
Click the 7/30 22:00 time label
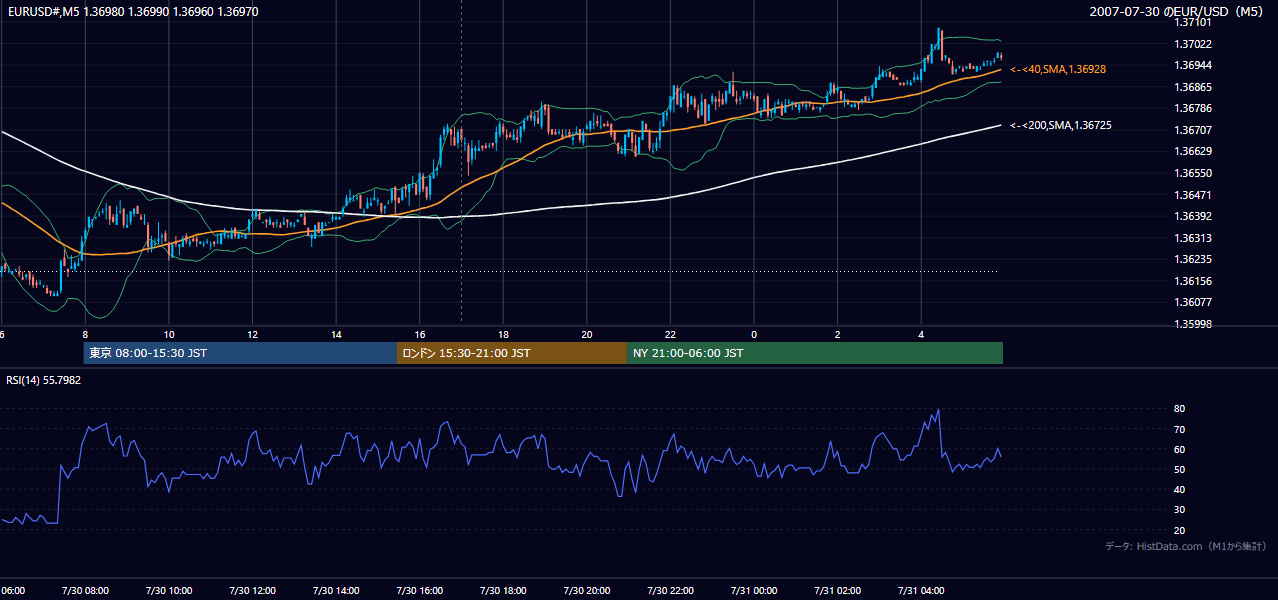click(670, 590)
